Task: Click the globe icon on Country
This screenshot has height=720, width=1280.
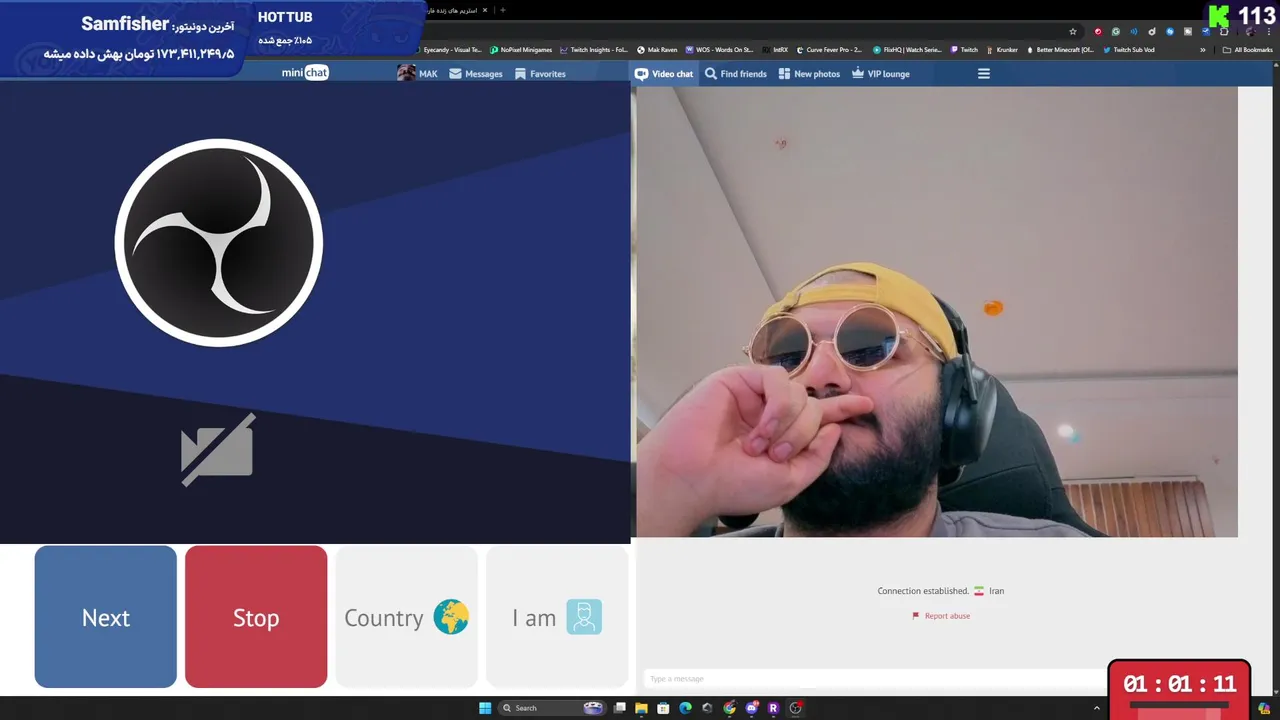Action: coord(451,617)
